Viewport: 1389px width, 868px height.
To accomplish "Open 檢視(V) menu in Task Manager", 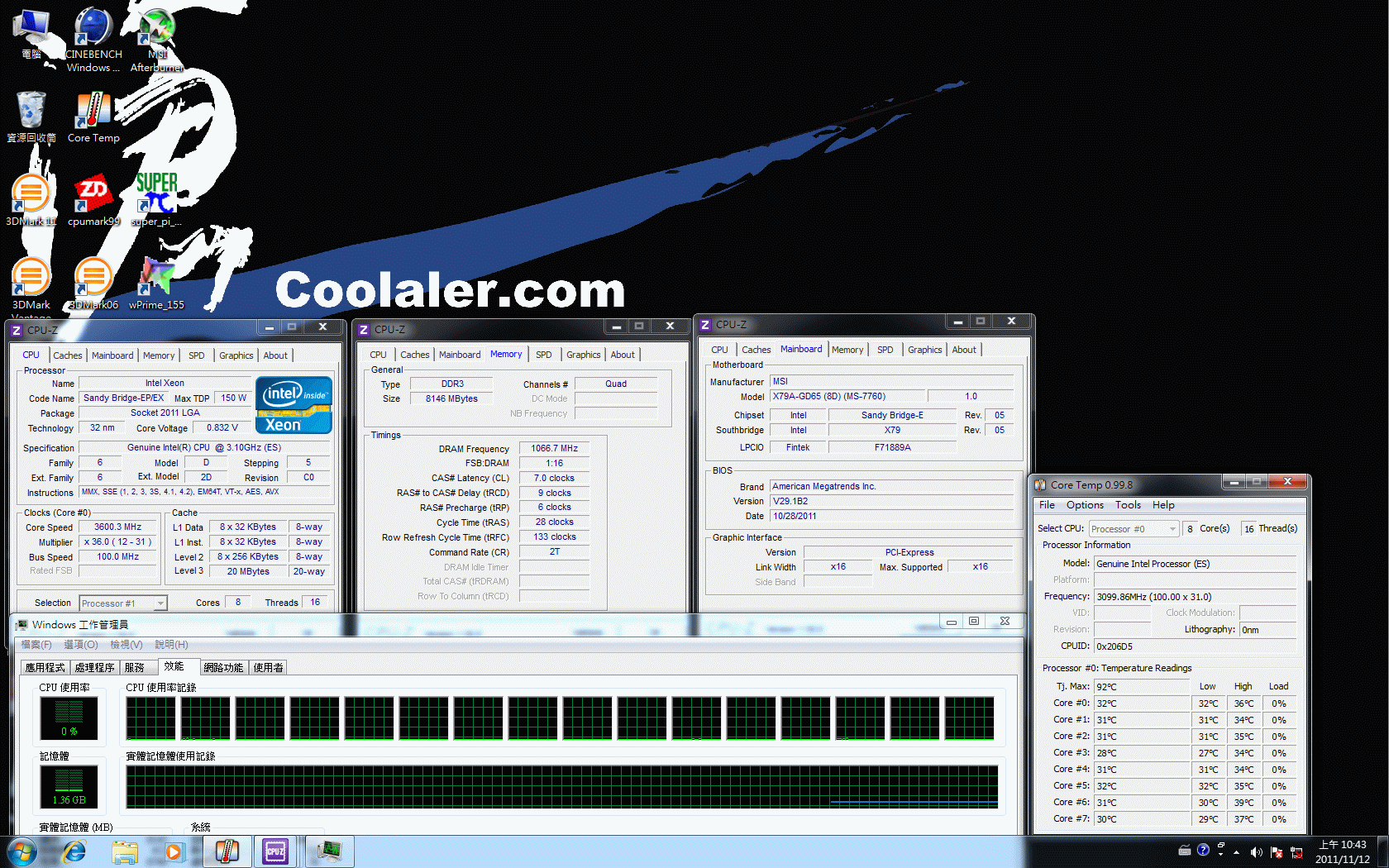I will [x=126, y=645].
